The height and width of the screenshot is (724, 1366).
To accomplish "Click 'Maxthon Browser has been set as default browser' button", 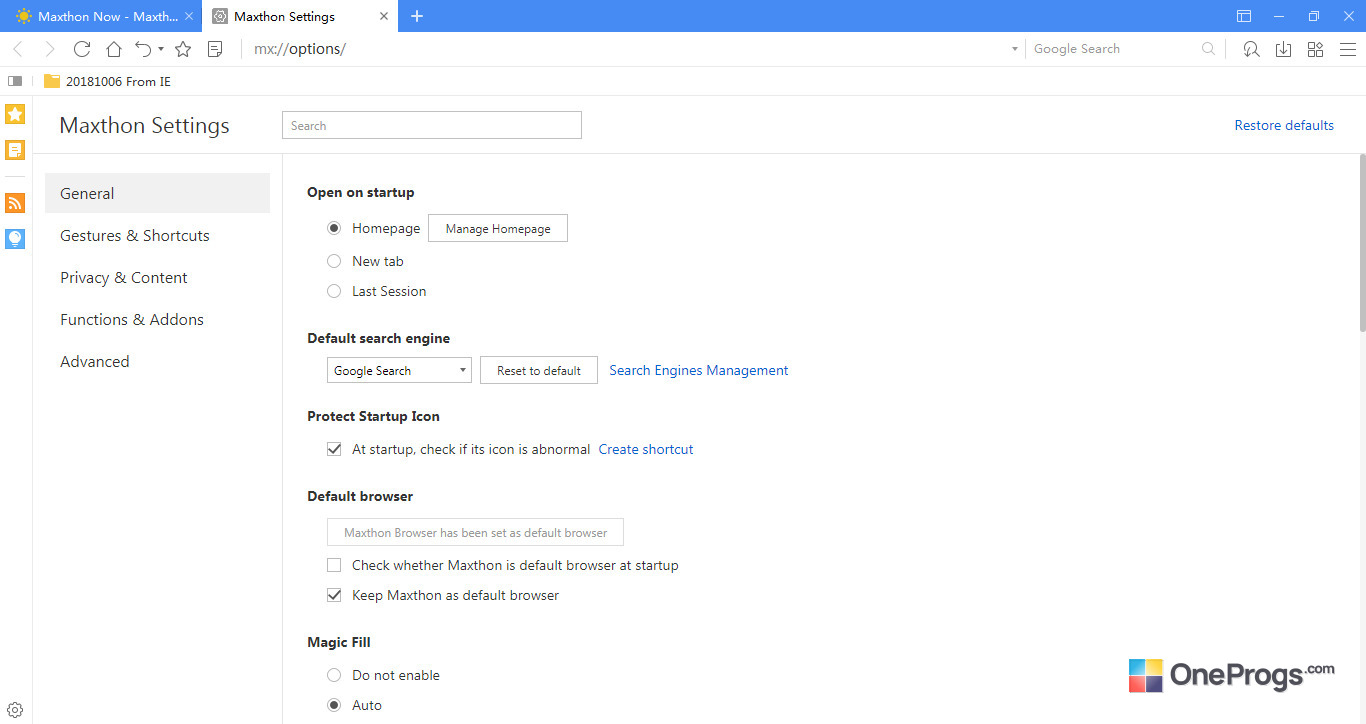I will (x=475, y=532).
